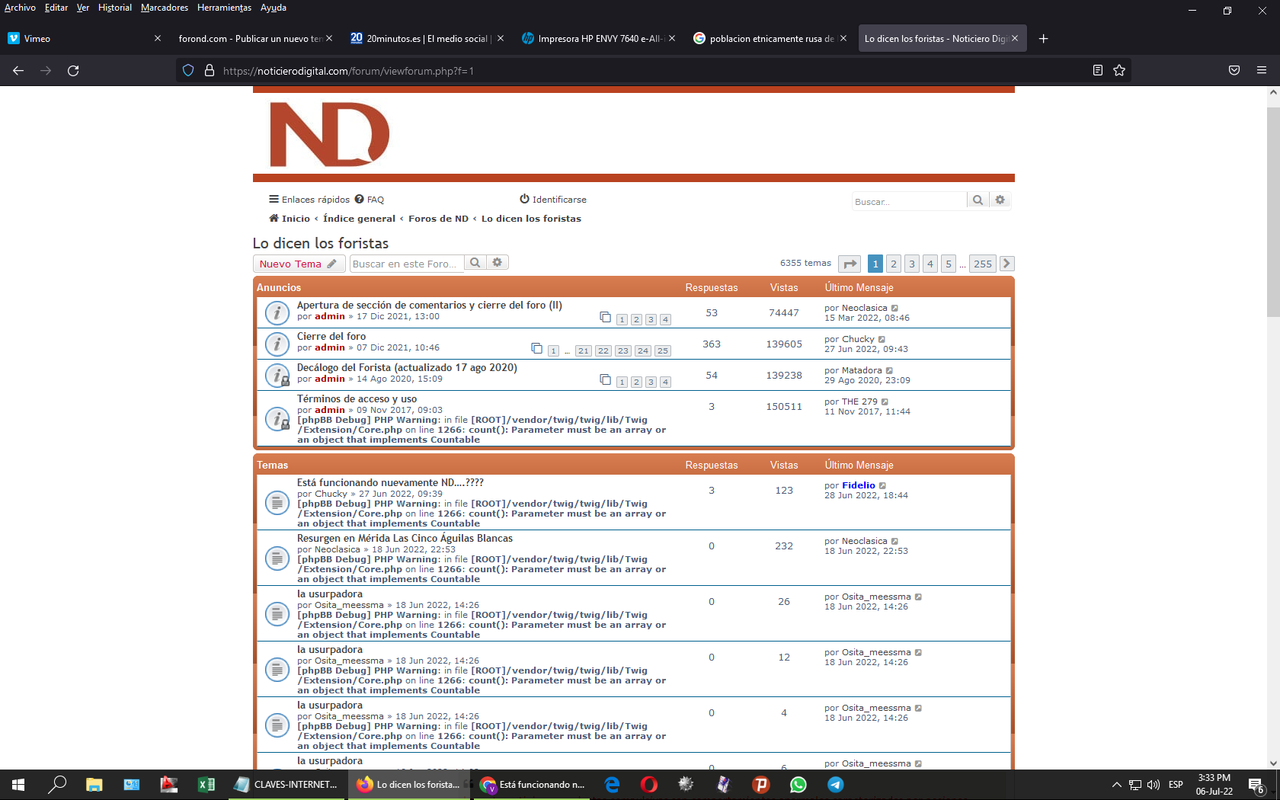This screenshot has height=800, width=1280.
Task: Click the Identificarse login link
Action: click(x=553, y=200)
